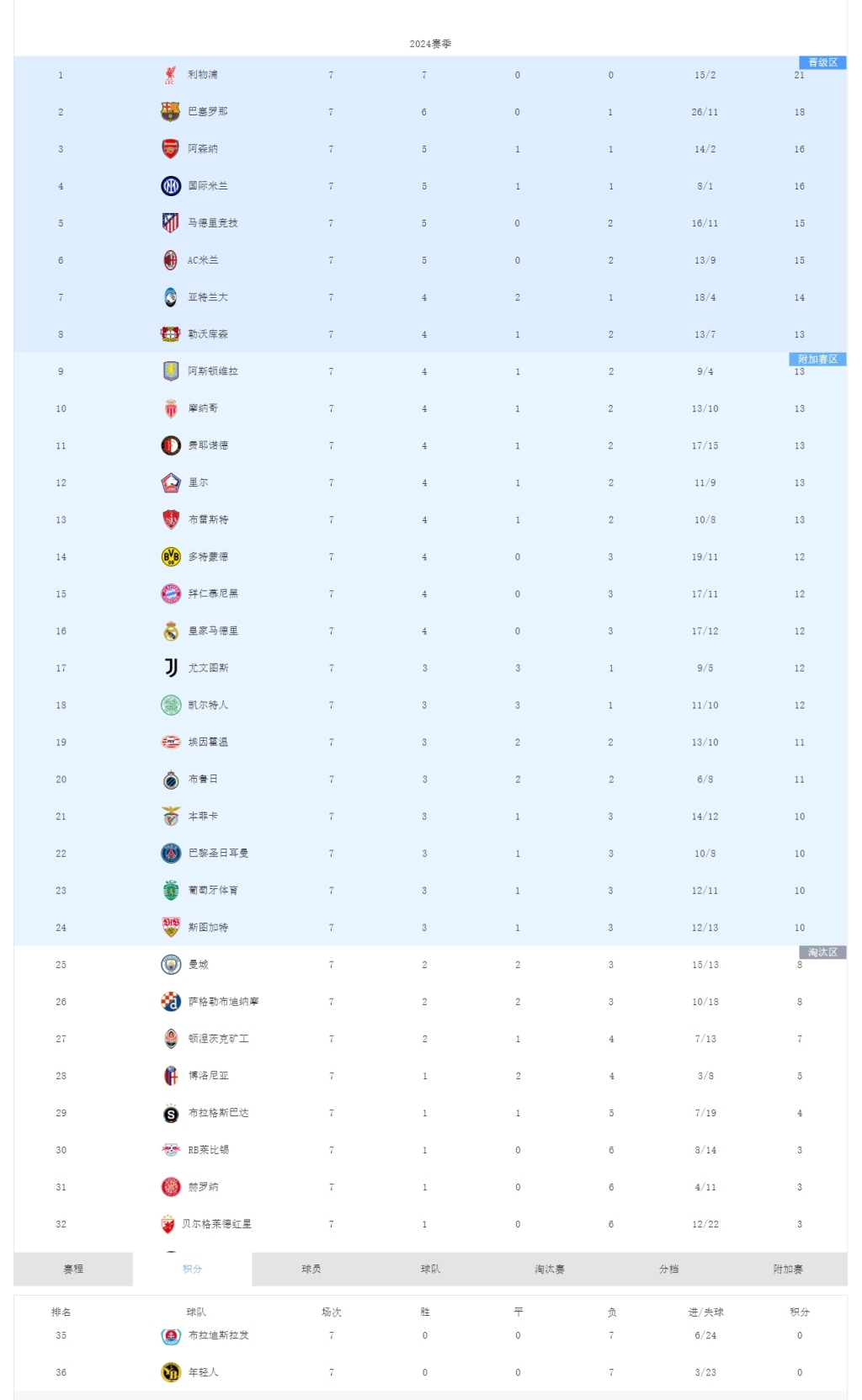Screen dimensions: 862x1400
Task: Select the 淘汰赛 tab
Action: point(550,1269)
